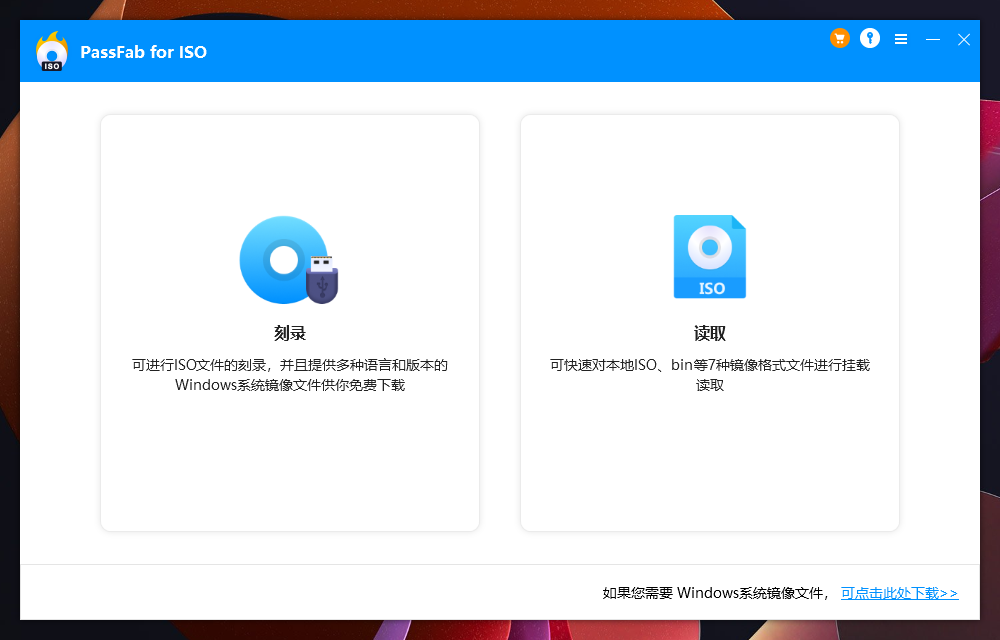Viewport: 1000px width, 640px height.
Task: Click the disc and USB burn icon
Action: (x=288, y=260)
